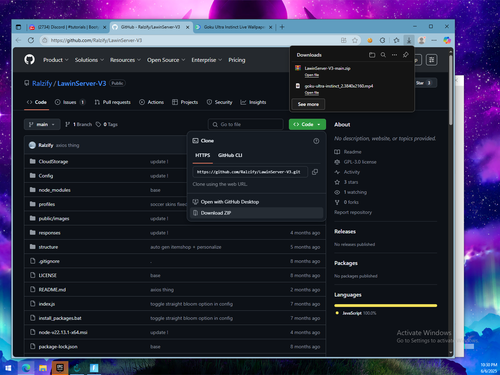Screen dimensions: 500x375
Task: Switch to the Actions tab
Action: pyautogui.click(x=151, y=102)
